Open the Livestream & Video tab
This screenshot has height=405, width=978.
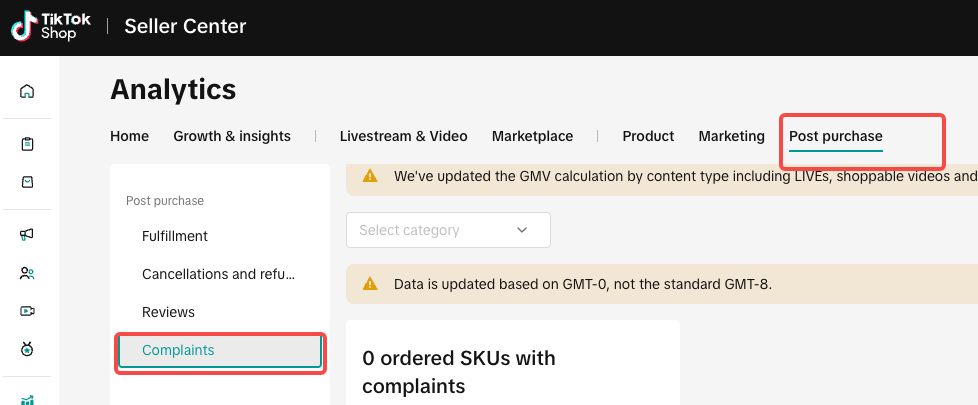404,136
